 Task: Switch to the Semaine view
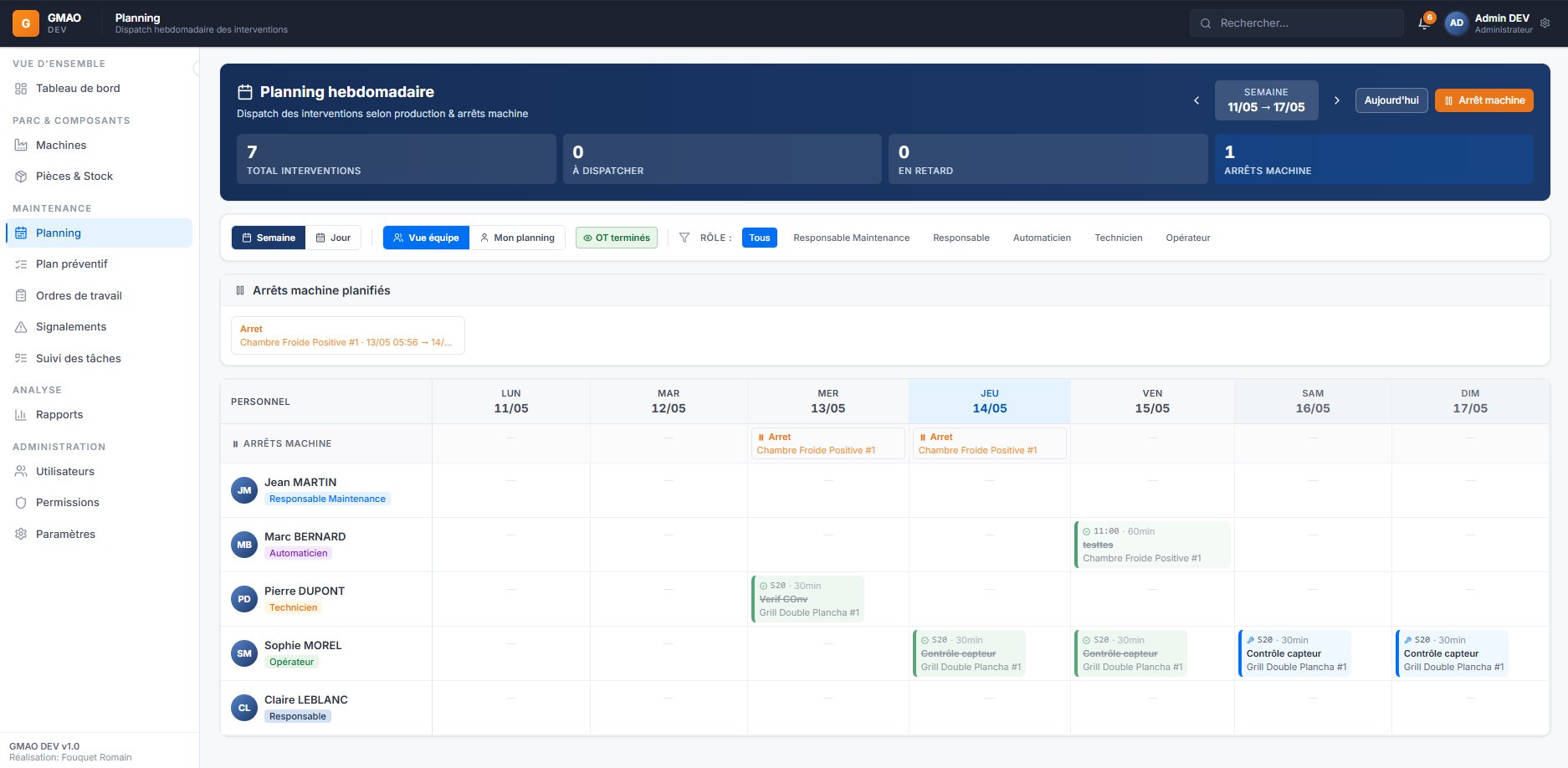pos(269,238)
